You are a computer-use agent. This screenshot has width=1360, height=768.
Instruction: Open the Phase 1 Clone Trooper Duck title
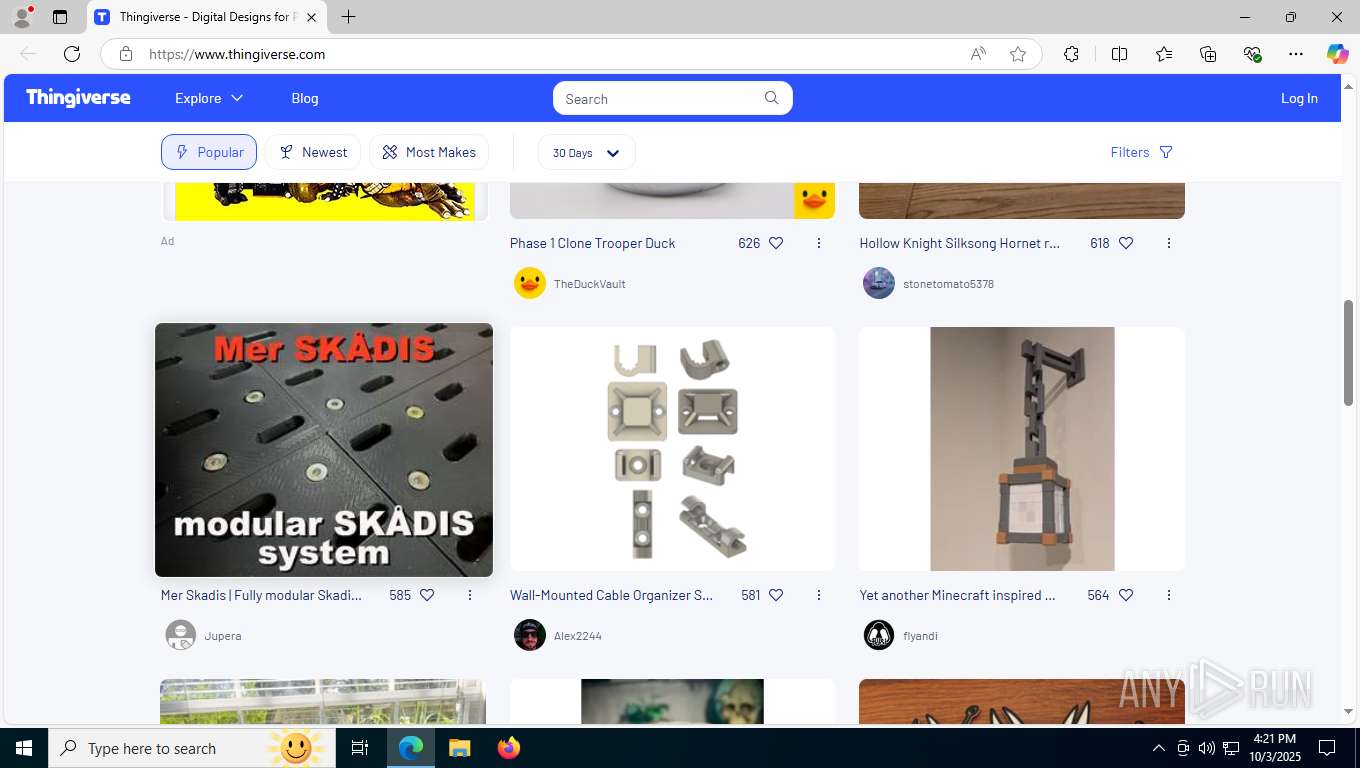click(x=592, y=243)
